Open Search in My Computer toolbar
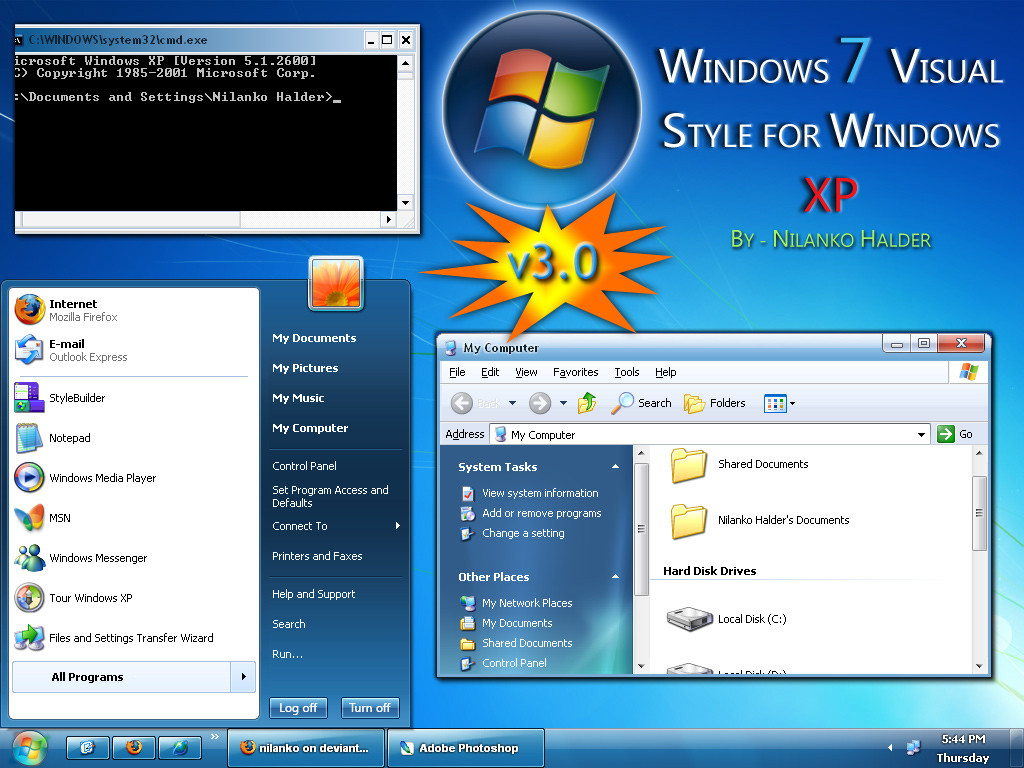This screenshot has height=768, width=1024. (641, 403)
